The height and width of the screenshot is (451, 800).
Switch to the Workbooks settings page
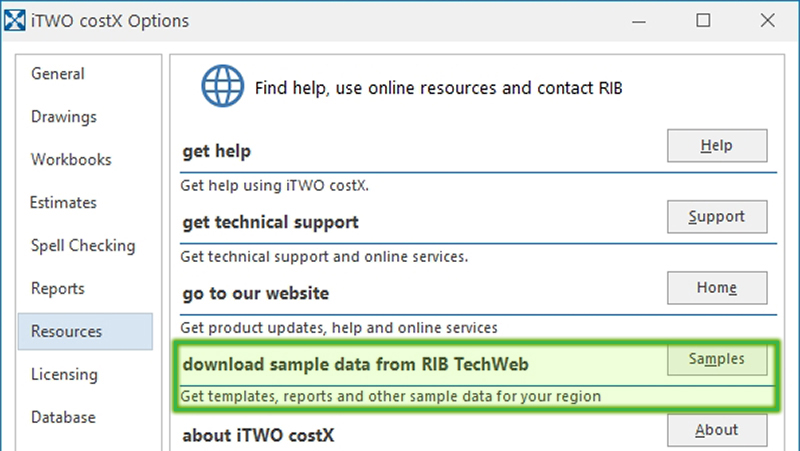(71, 160)
